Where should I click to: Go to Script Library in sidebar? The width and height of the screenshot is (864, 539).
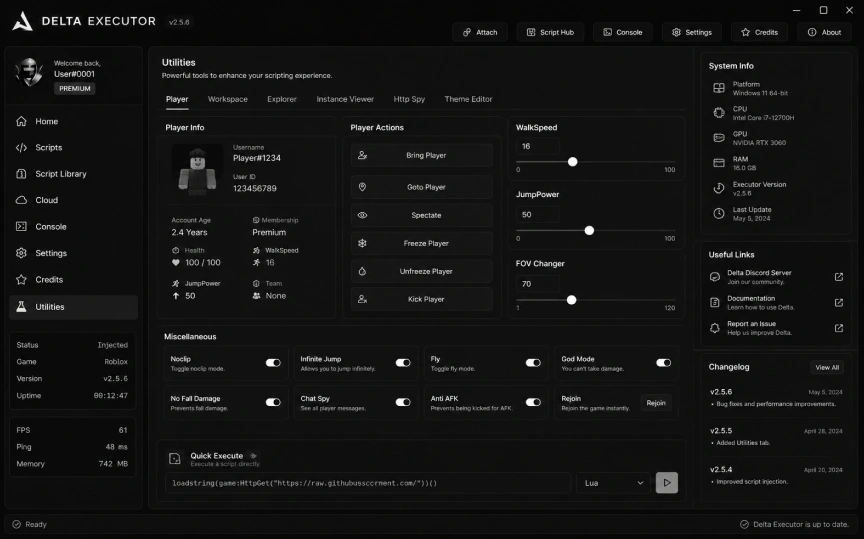click(73, 174)
